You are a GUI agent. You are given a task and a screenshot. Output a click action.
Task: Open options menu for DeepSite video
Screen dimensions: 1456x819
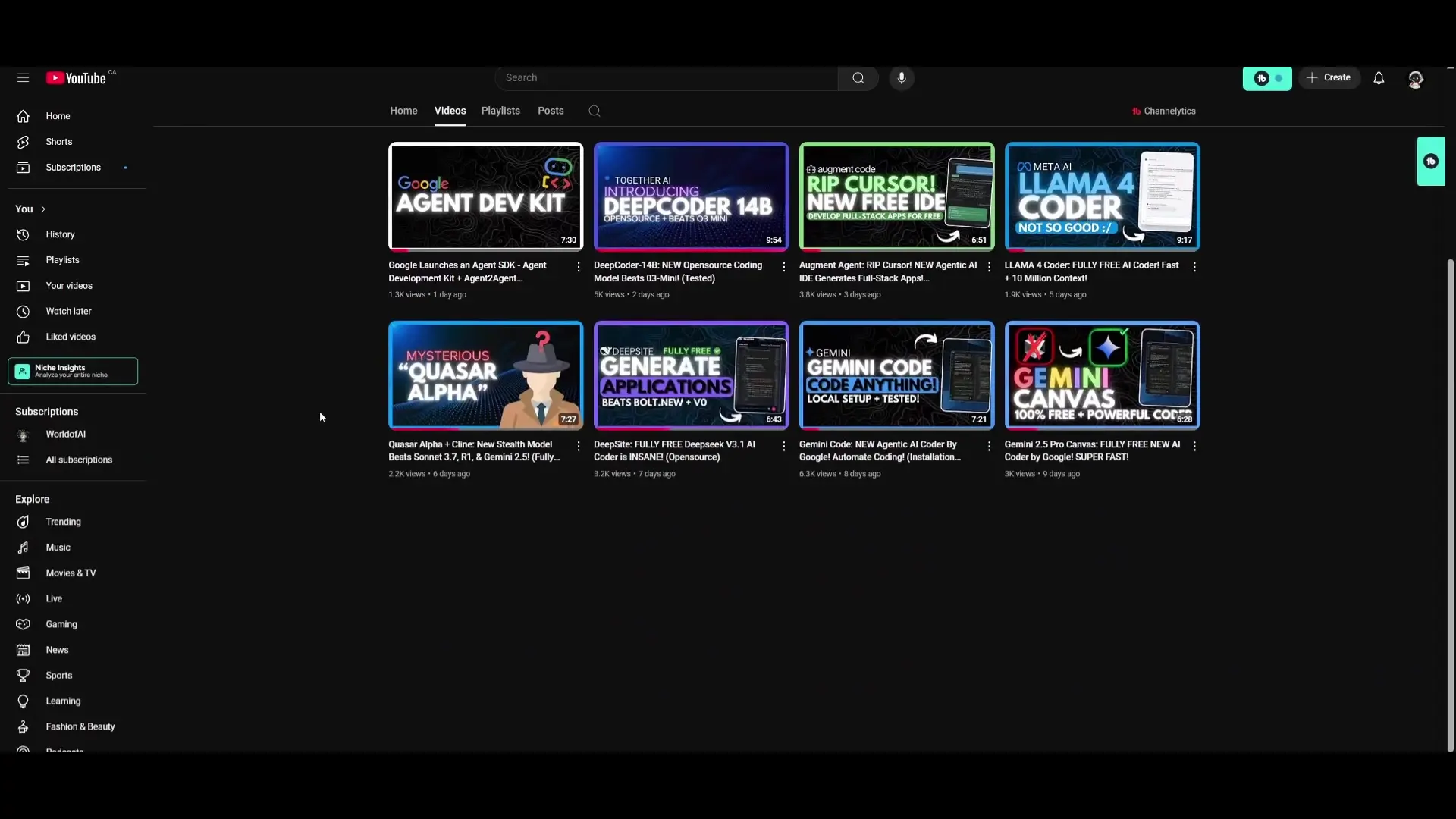point(783,446)
